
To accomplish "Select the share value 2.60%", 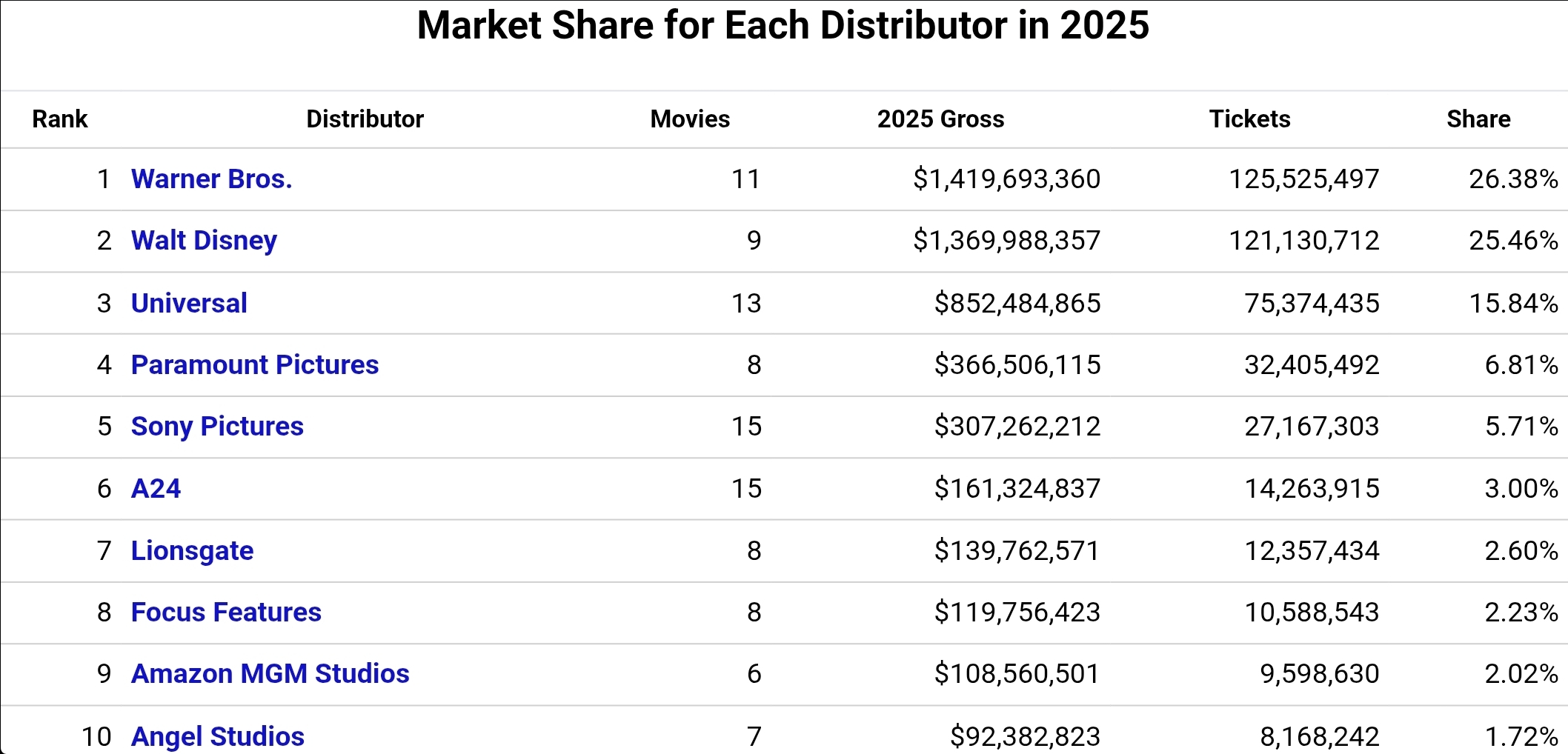I will pyautogui.click(x=1521, y=551).
